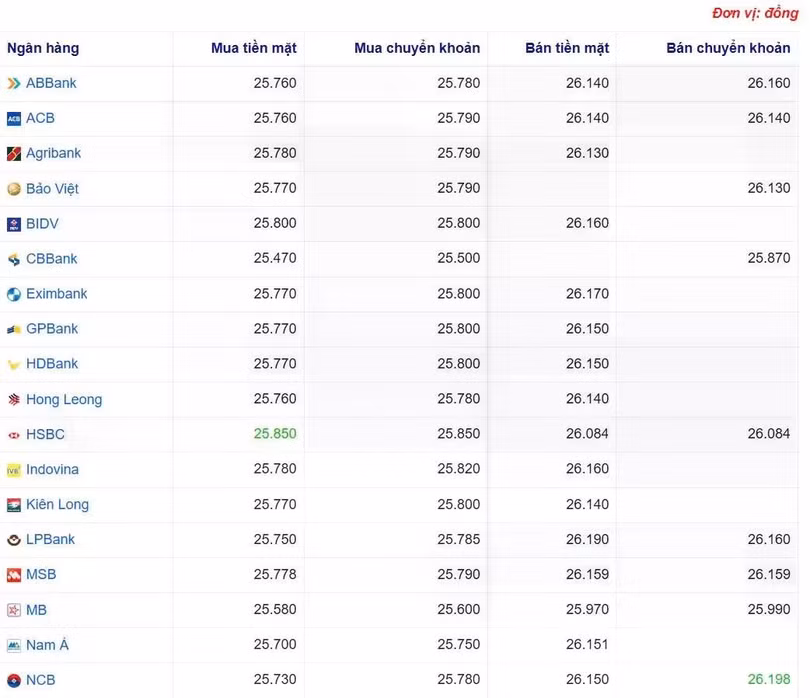Click the NCB round logo icon
Viewport: 810px width, 698px height.
coord(14,680)
